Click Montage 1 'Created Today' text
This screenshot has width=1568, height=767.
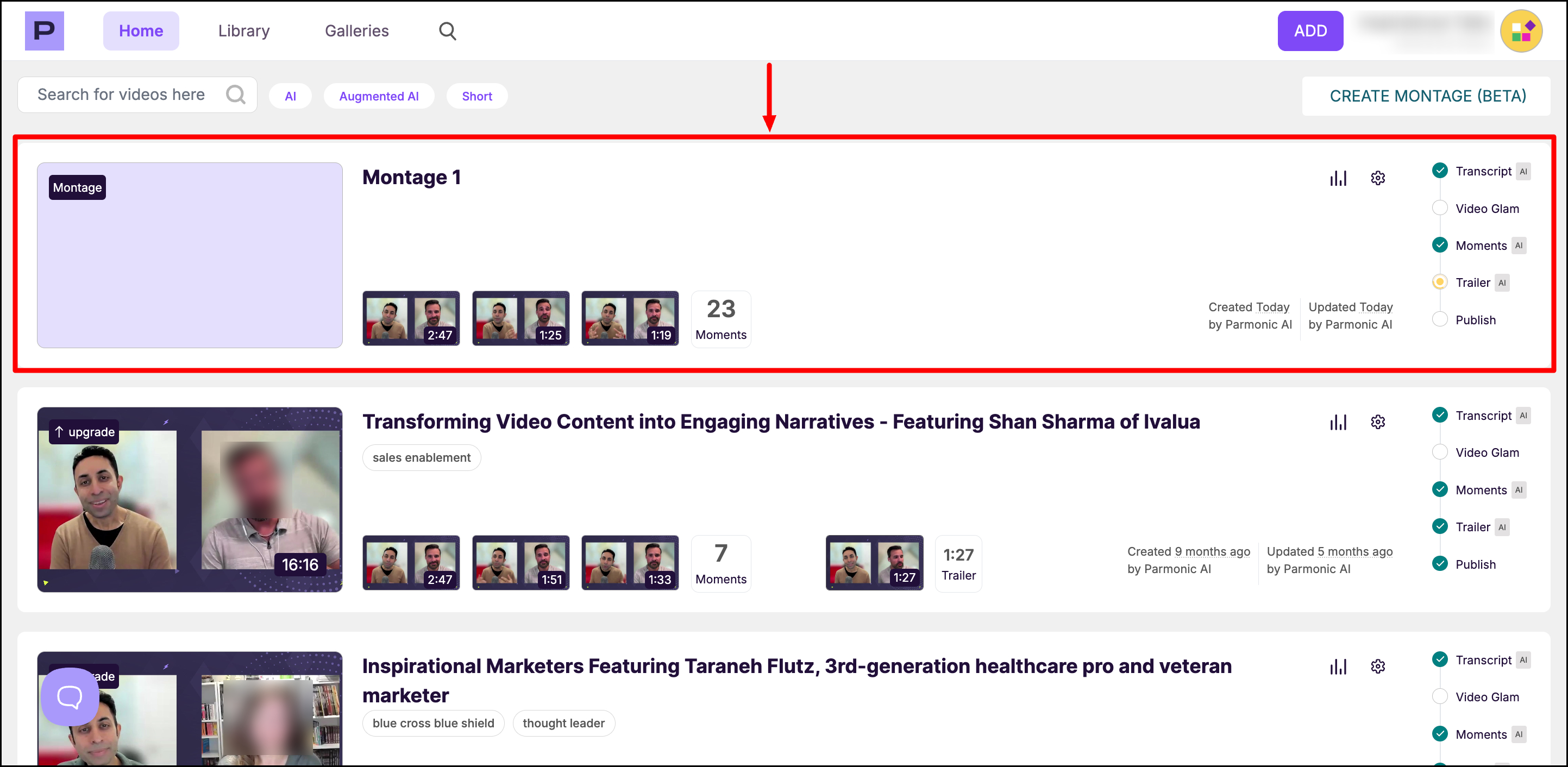[1249, 307]
